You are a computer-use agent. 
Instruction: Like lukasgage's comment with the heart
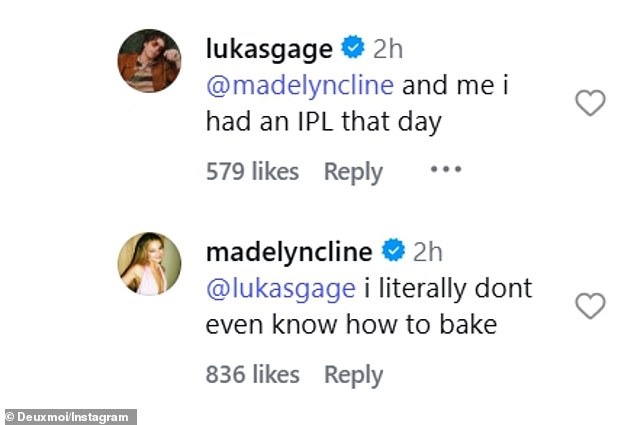[591, 102]
